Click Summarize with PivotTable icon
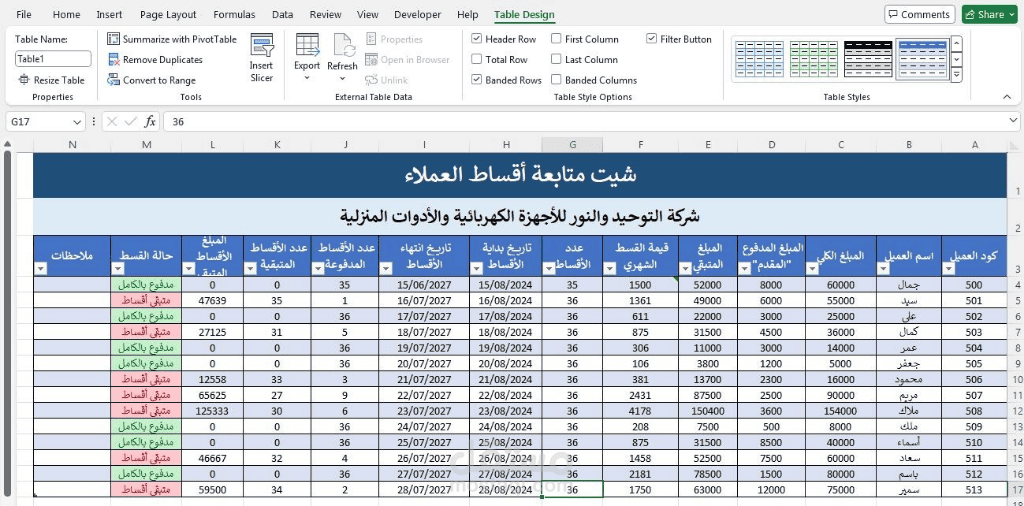The height and width of the screenshot is (506, 1024). 114,39
